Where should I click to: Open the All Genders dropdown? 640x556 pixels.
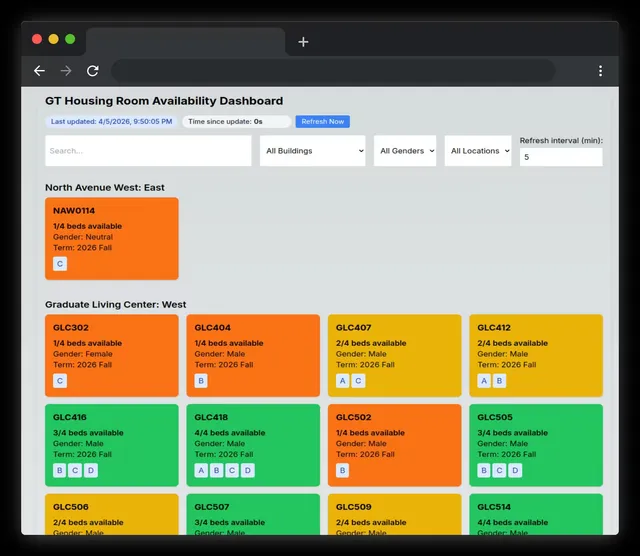pos(405,151)
